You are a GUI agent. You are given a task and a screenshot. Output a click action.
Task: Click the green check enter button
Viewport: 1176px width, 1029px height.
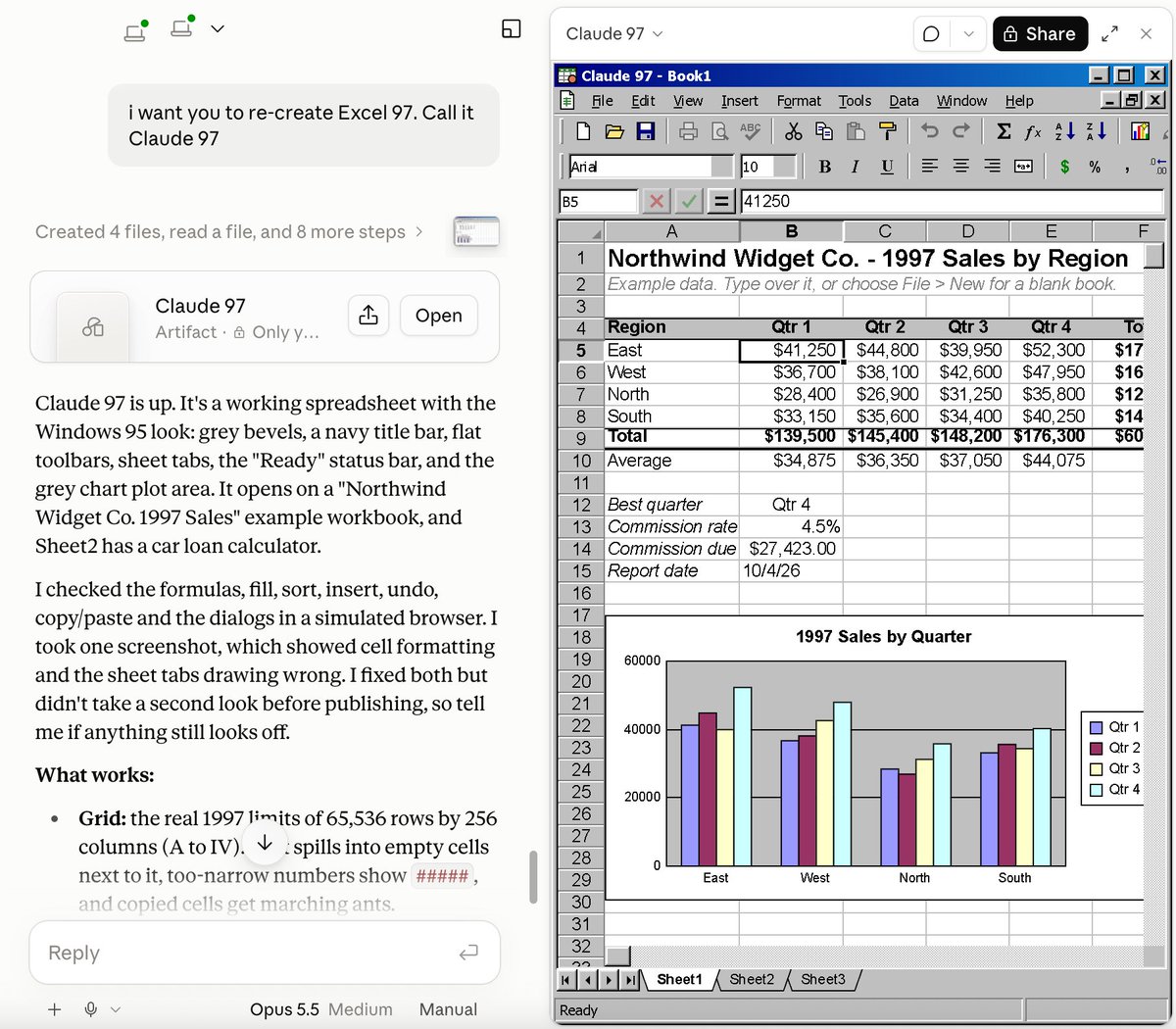pyautogui.click(x=690, y=201)
